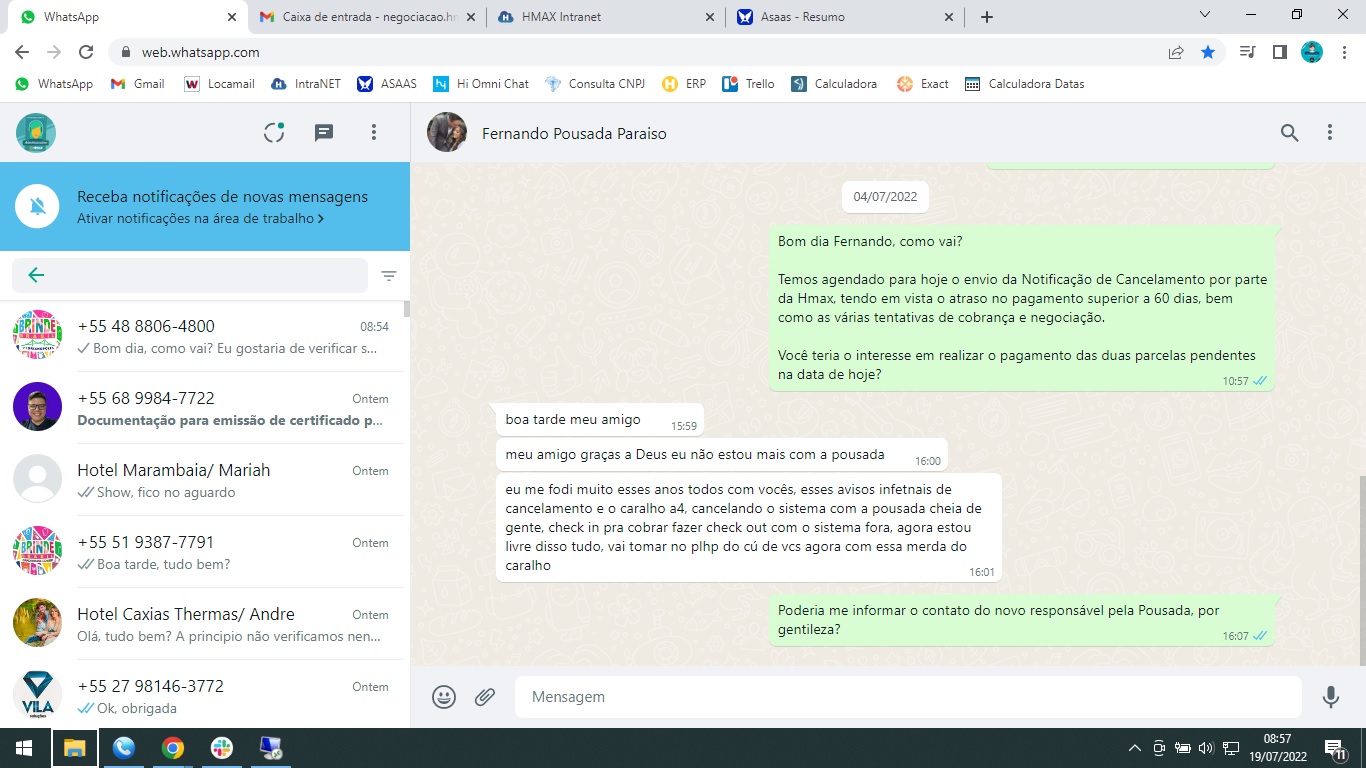Open the emoji picker in message bar
The image size is (1366, 768).
point(444,697)
